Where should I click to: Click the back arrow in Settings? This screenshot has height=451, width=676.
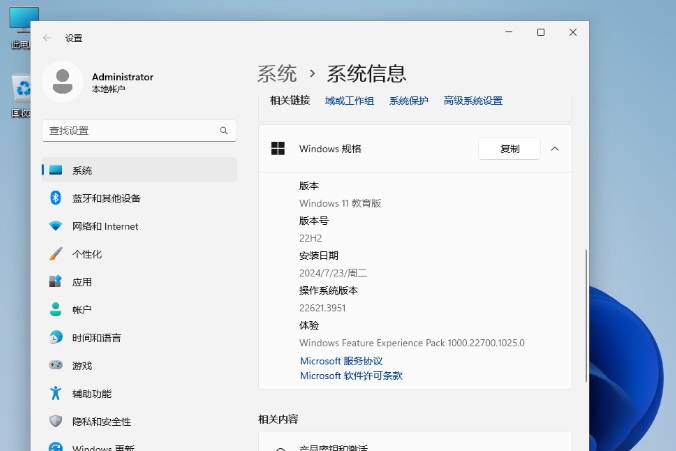(47, 38)
